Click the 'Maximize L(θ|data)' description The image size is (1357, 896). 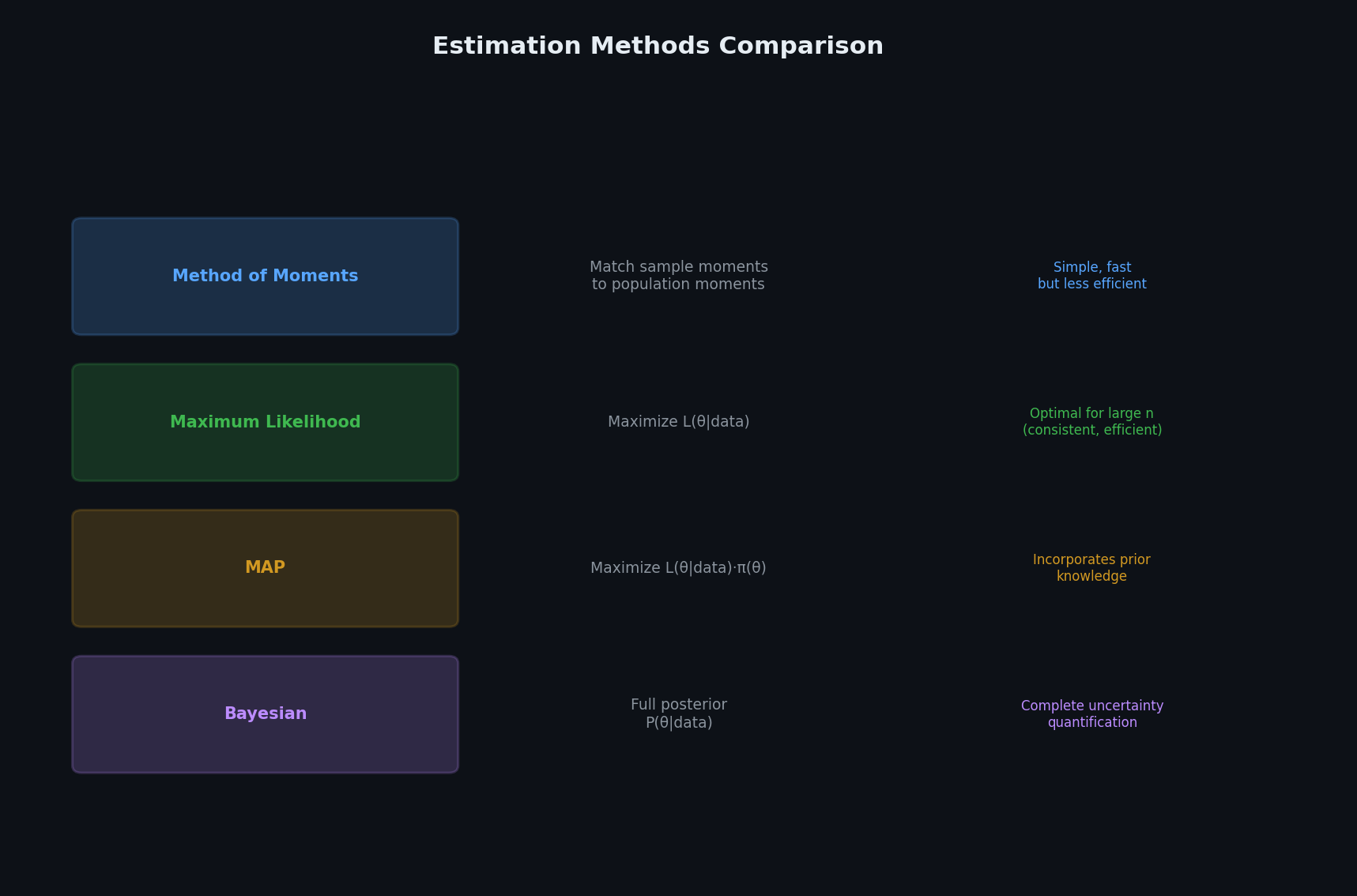click(679, 422)
